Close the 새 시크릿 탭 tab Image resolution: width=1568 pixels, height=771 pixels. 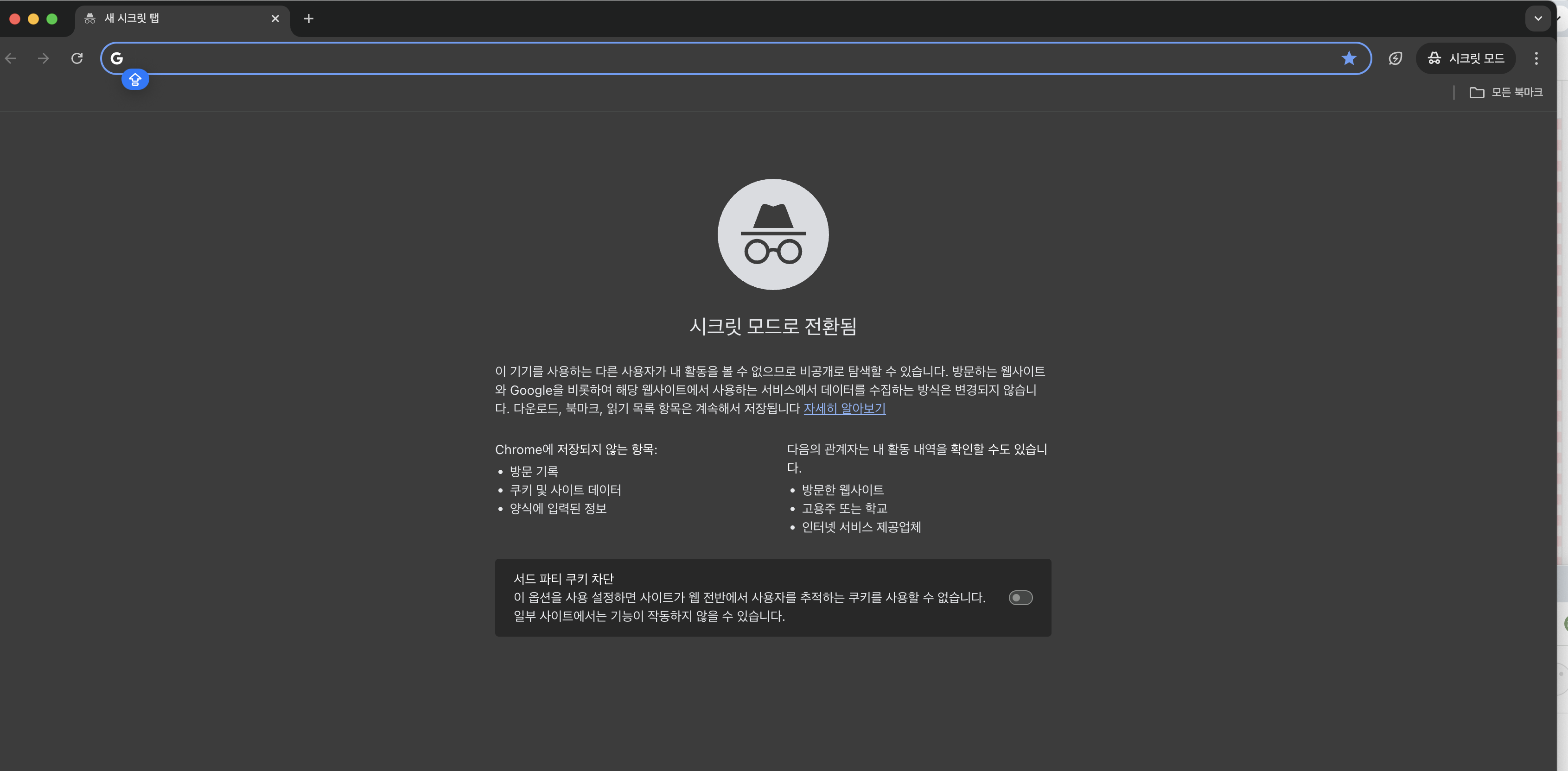[275, 19]
